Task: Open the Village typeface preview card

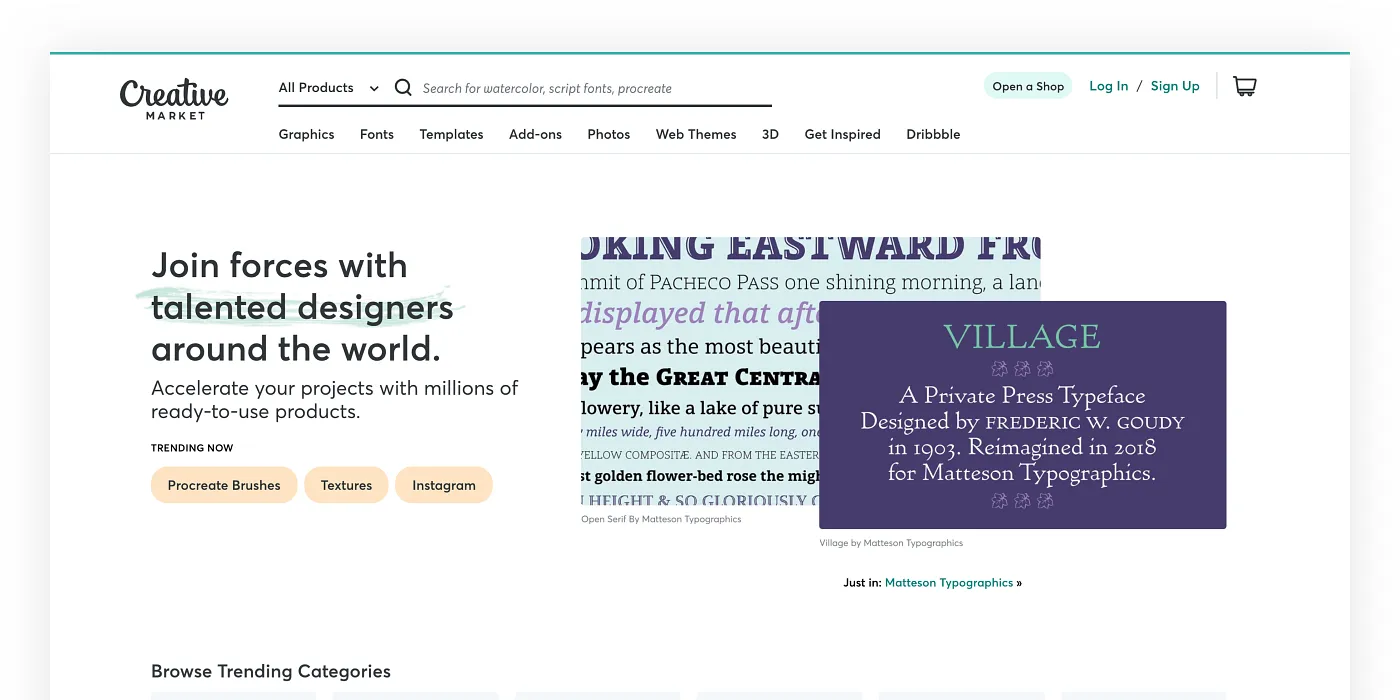Action: click(1022, 415)
